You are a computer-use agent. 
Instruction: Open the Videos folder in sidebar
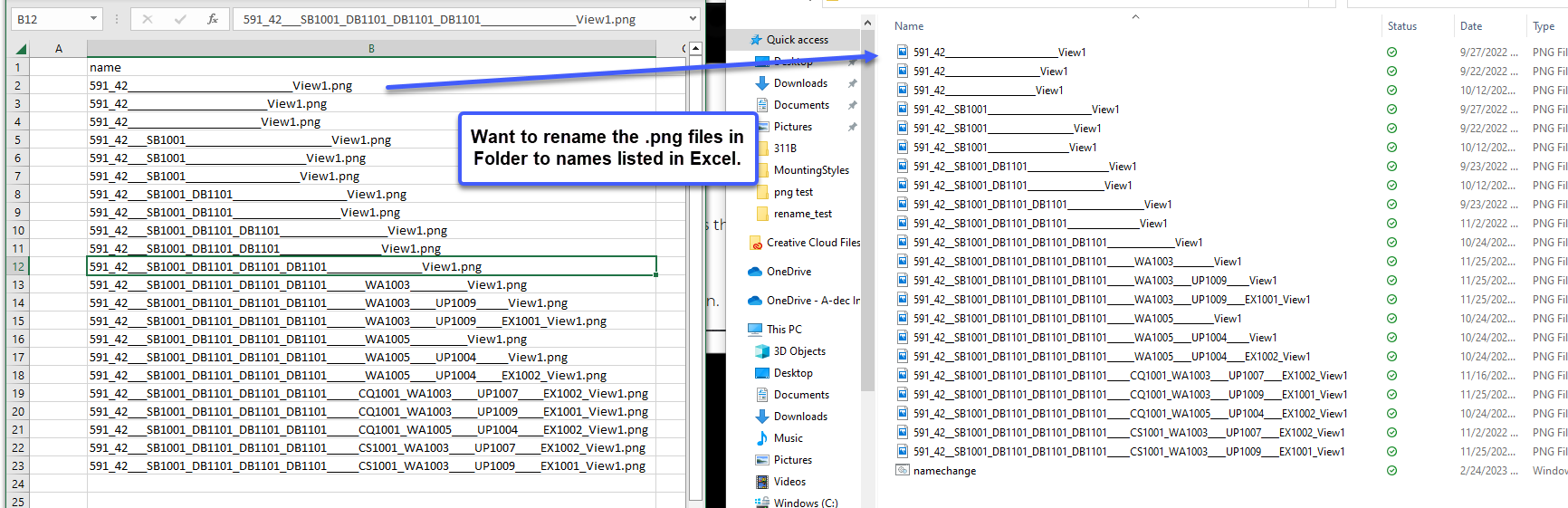789,482
